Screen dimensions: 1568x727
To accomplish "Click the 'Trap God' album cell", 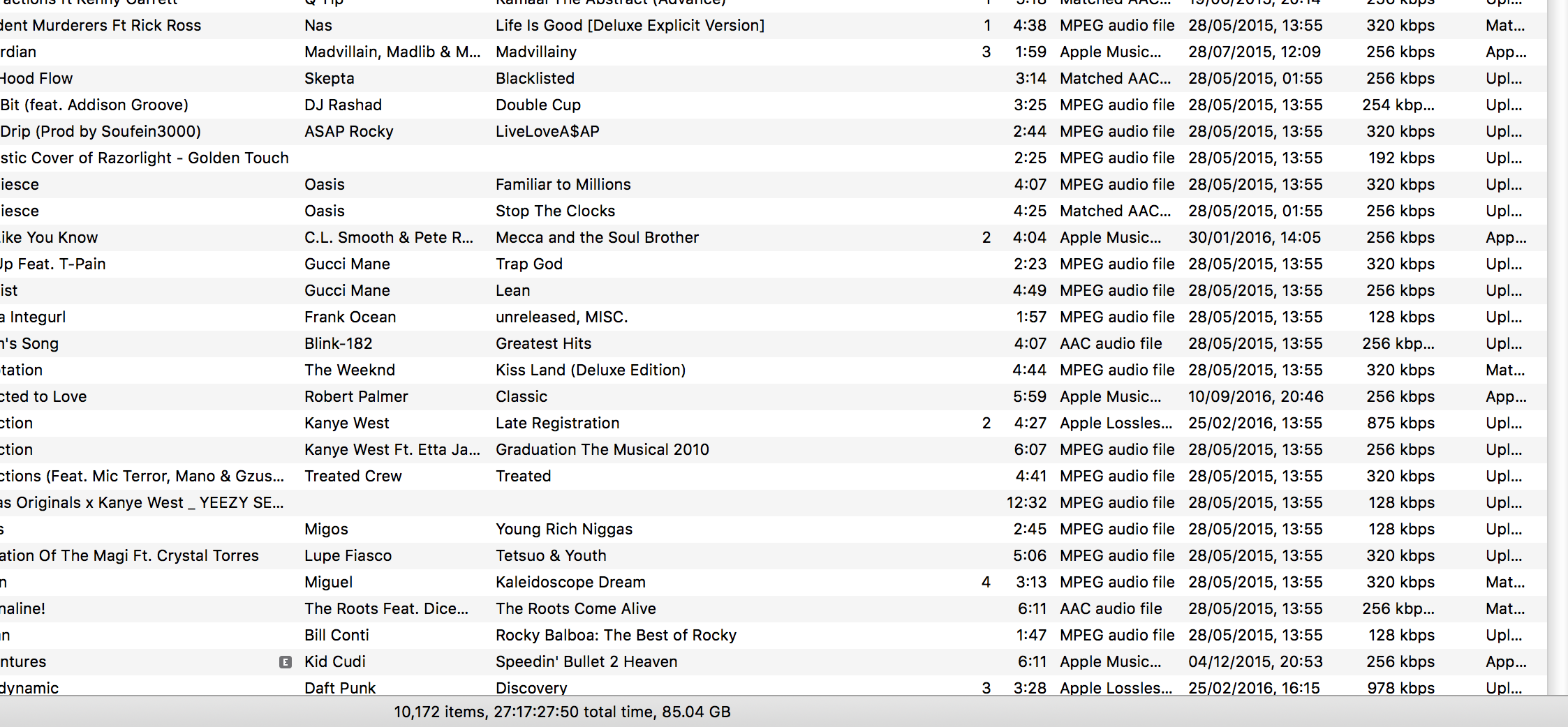I will coord(529,264).
